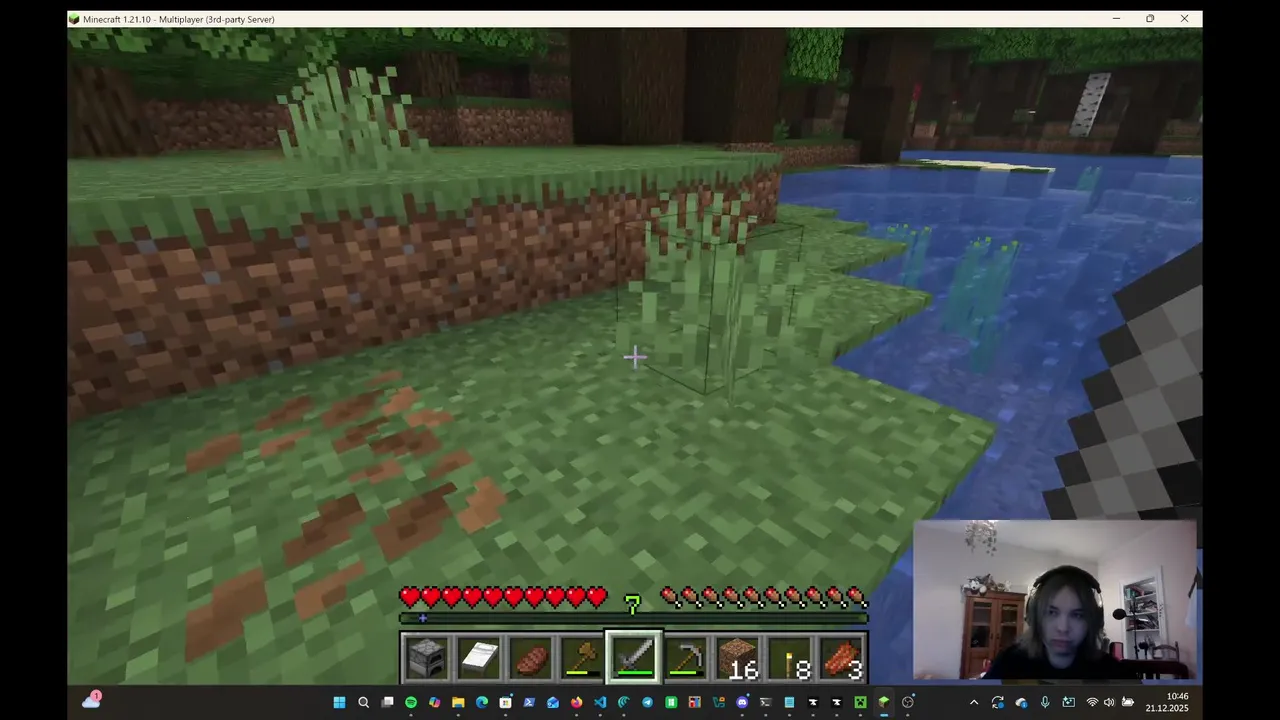The width and height of the screenshot is (1280, 720).
Task: Open File Explorer from the taskbar
Action: pos(458,702)
